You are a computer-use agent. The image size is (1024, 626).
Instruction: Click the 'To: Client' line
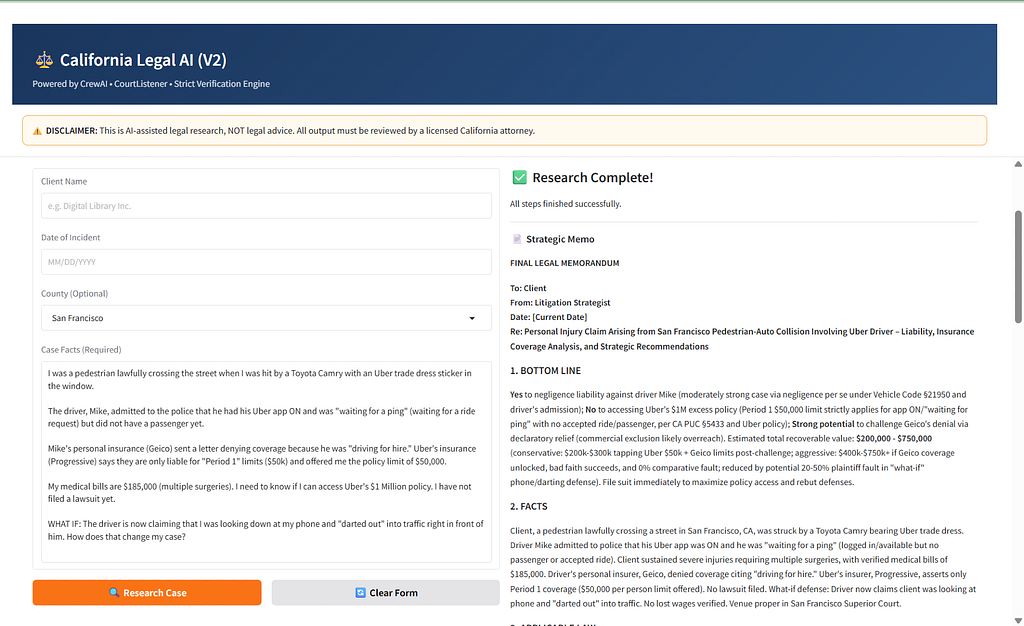coord(528,288)
